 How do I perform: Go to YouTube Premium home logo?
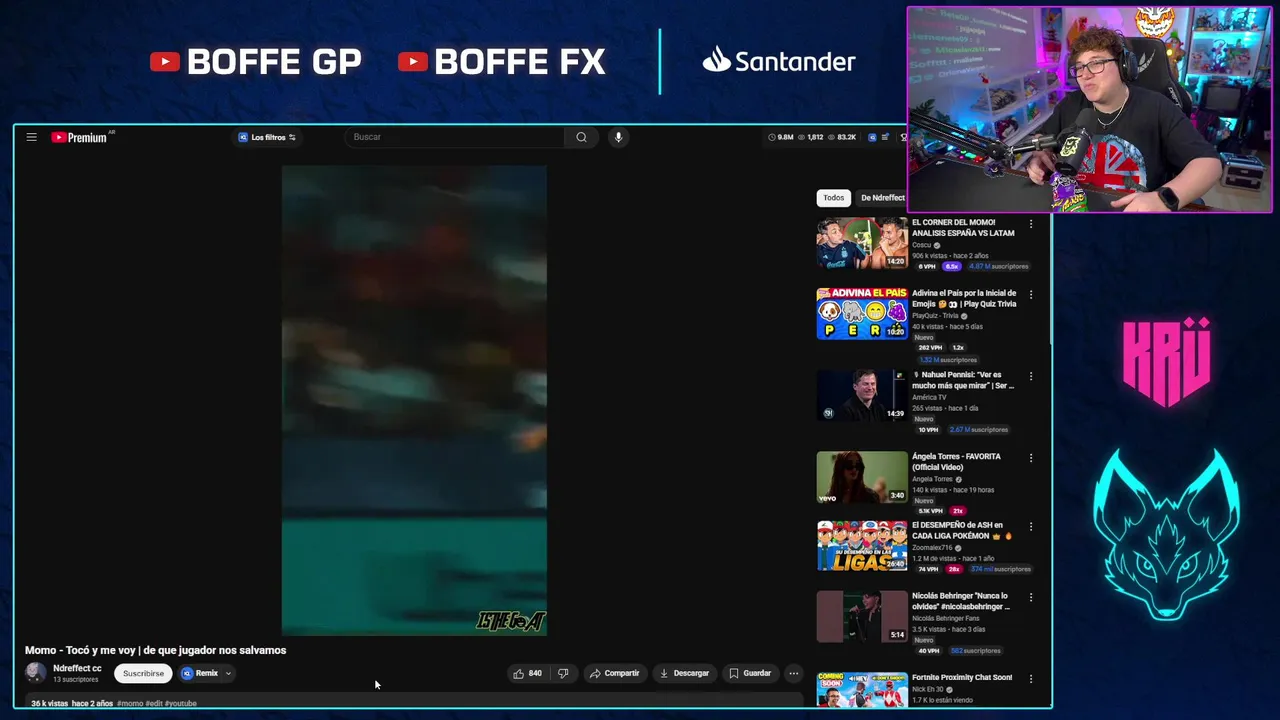pos(80,137)
